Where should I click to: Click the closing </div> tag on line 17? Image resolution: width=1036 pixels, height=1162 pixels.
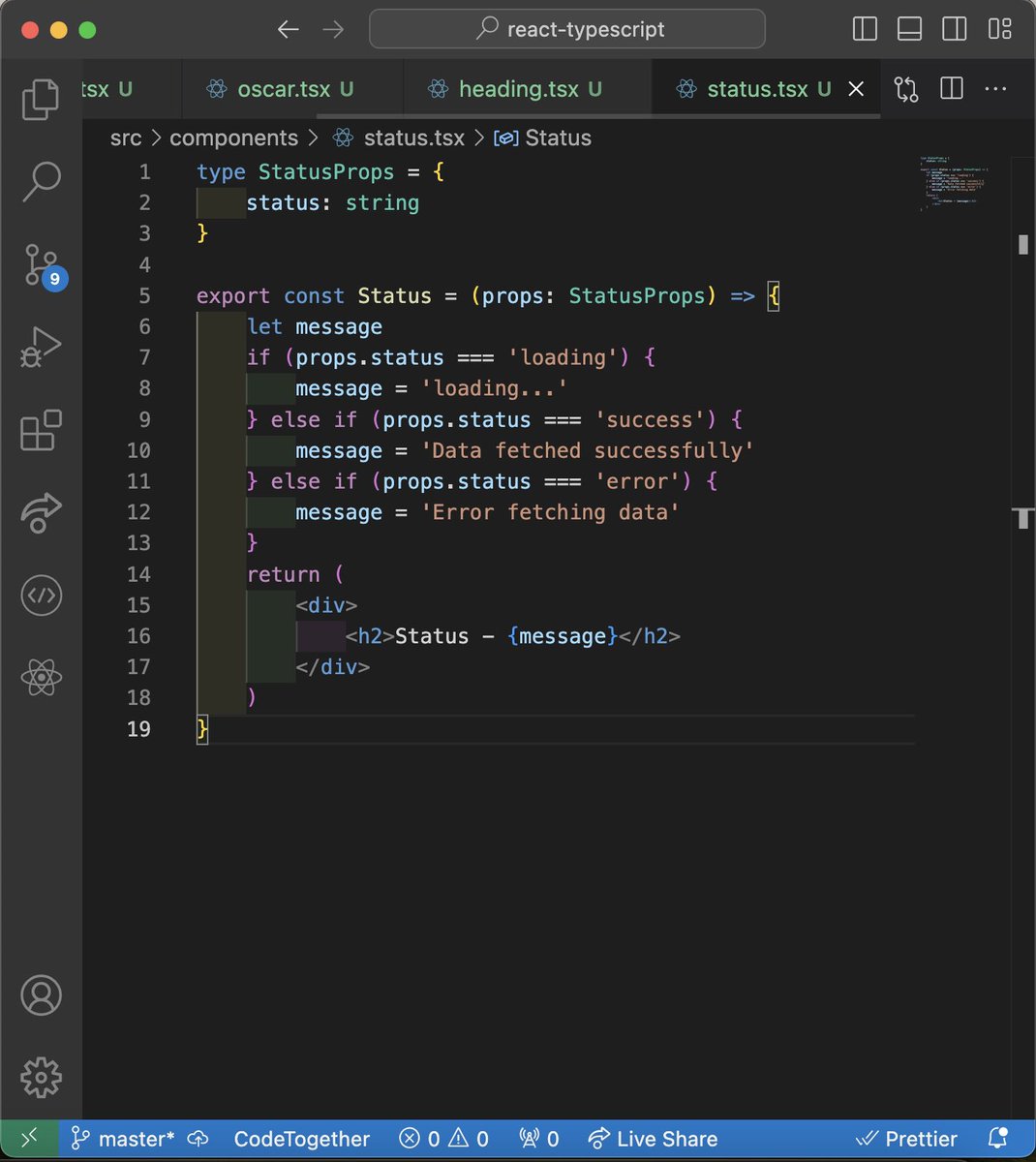click(333, 667)
